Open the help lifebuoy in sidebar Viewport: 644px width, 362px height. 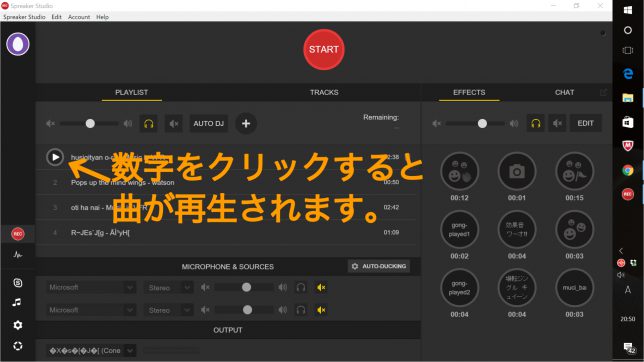(18, 346)
